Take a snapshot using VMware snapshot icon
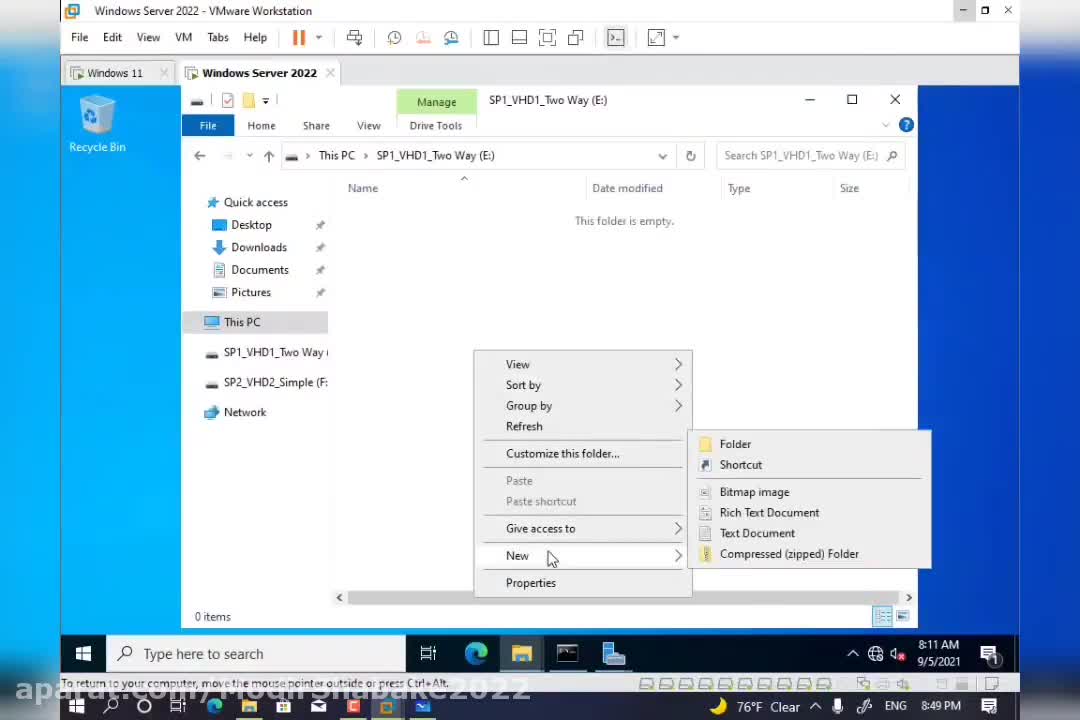Screen dimensions: 1080x720 pyautogui.click(x=394, y=38)
